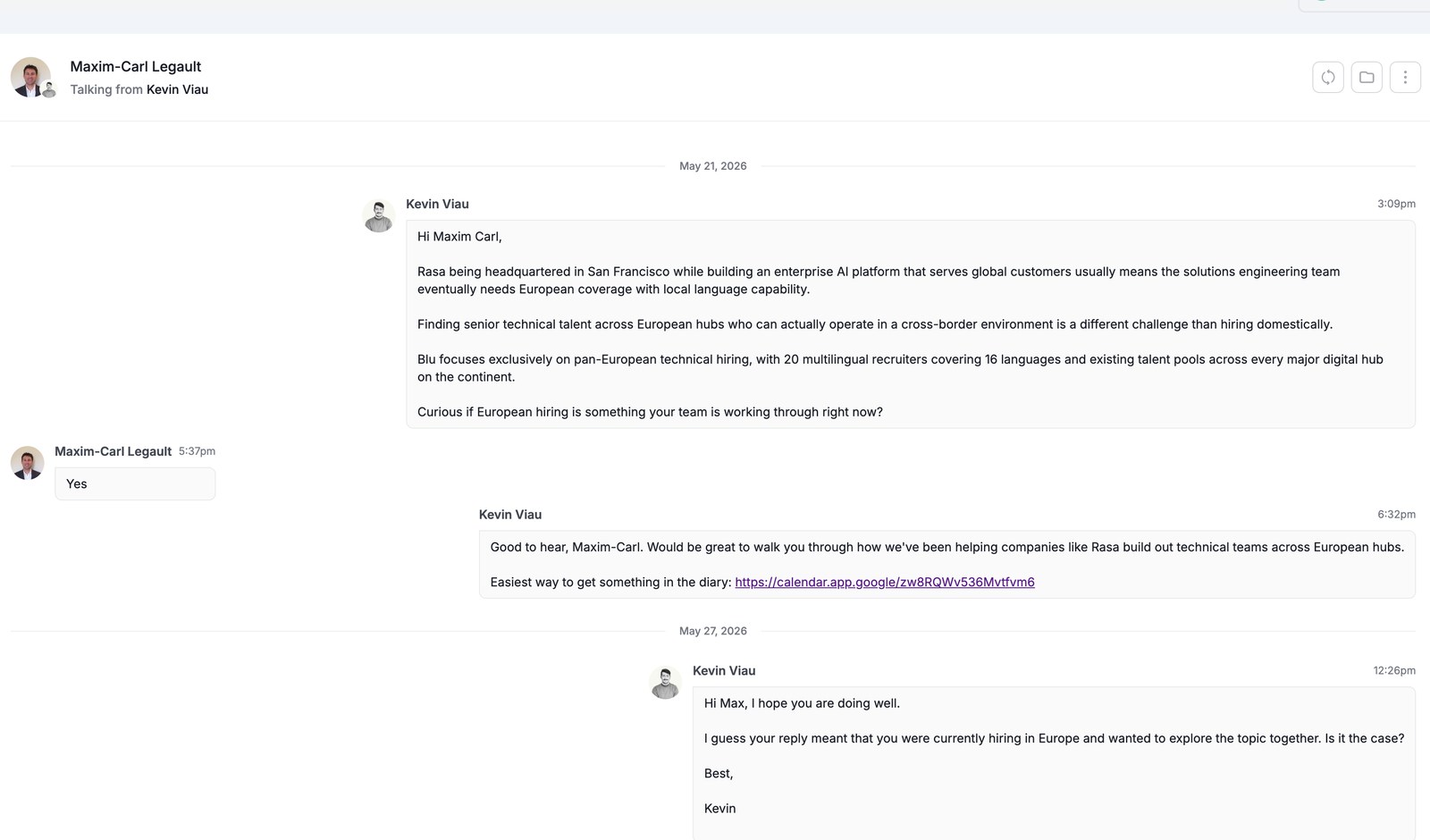The width and height of the screenshot is (1430, 840).
Task: Click the small Kevin Viau badge on header avatar
Action: pos(49,90)
